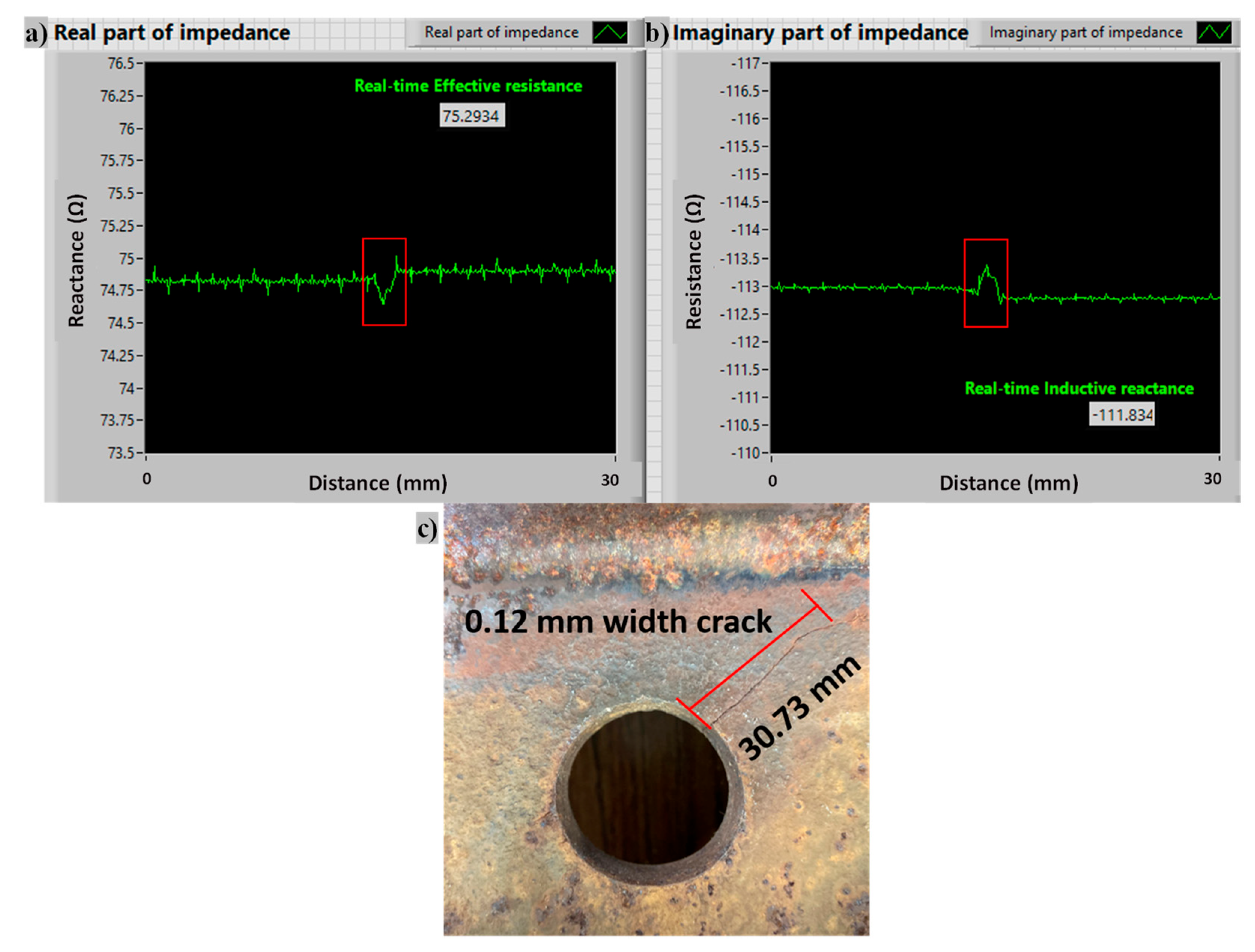This screenshot has width=1255, height=952.
Task: Click the 73.5 minimum Y-axis value
Action: point(120,453)
